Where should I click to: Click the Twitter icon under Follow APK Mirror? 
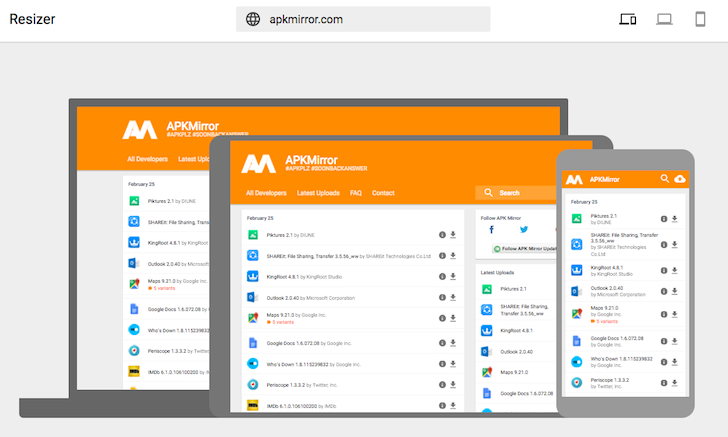[x=524, y=229]
